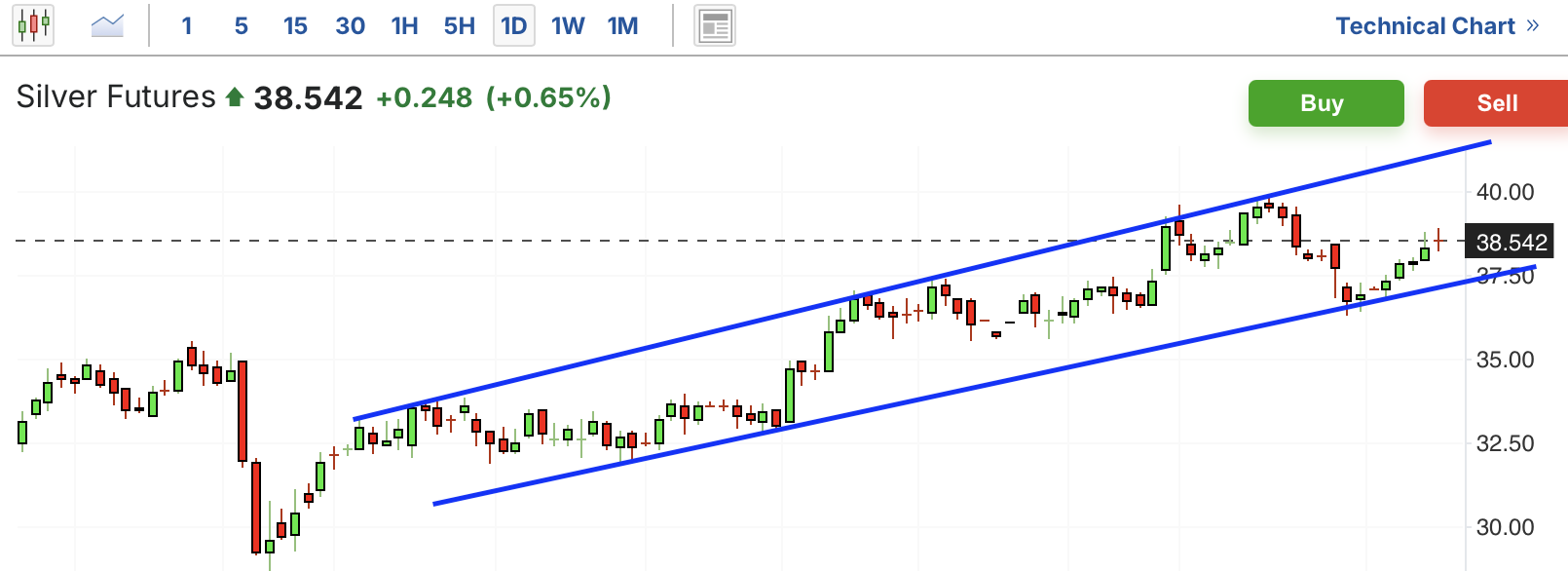Viewport: 1568px width, 571px height.
Task: Switch to the area chart type icon
Action: pos(107,25)
